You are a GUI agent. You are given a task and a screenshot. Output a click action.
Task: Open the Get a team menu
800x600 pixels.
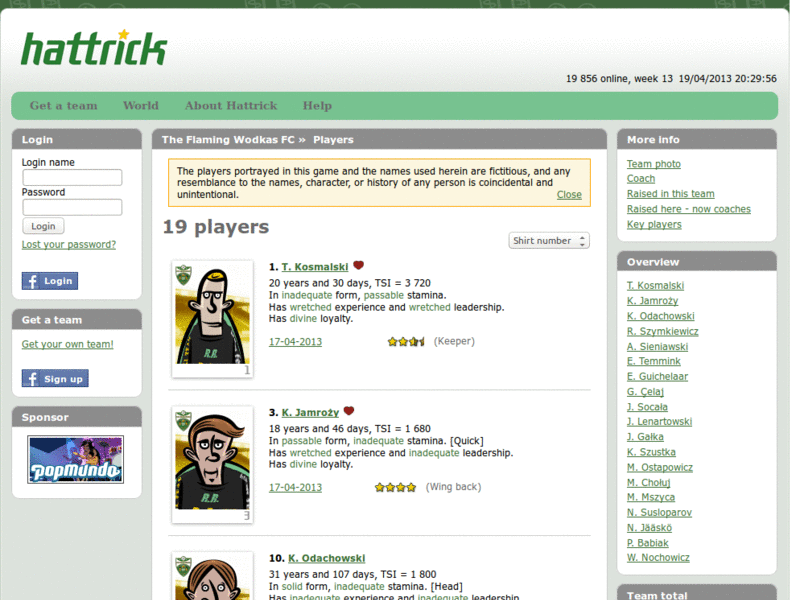point(63,106)
